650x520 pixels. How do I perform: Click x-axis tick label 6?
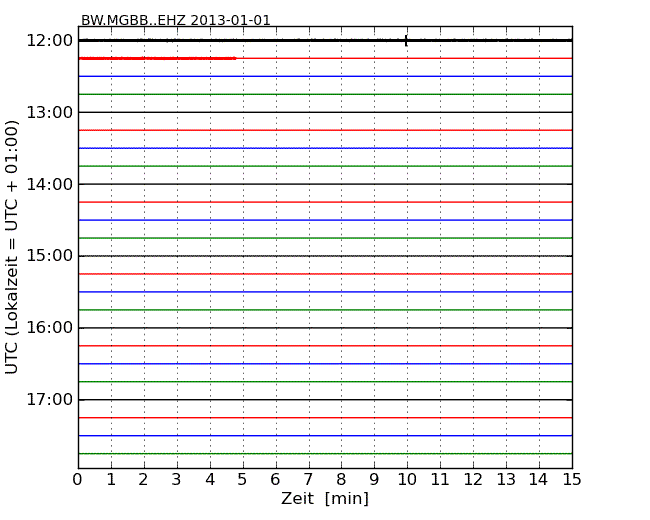pos(275,480)
